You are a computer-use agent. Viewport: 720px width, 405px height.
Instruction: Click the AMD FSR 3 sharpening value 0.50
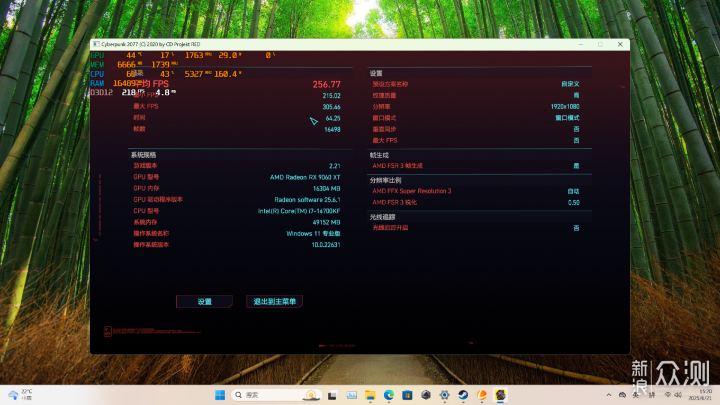(574, 202)
